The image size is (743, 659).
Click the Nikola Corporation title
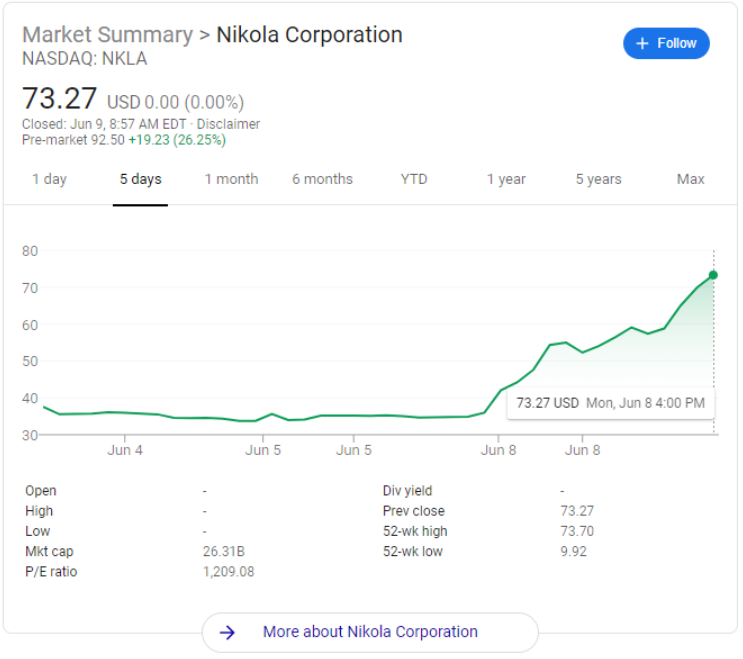coord(309,35)
